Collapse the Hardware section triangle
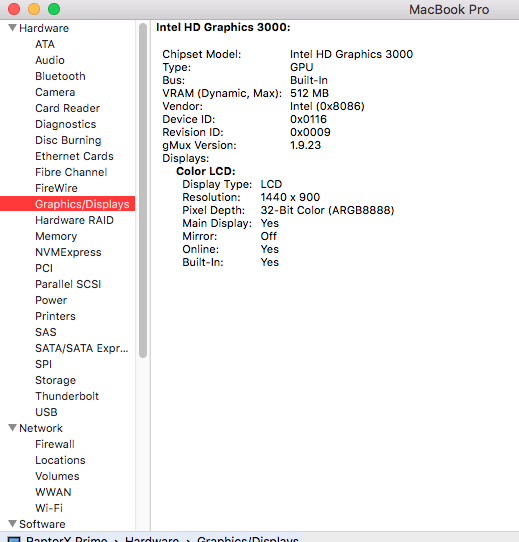519x542 pixels. [x=13, y=28]
